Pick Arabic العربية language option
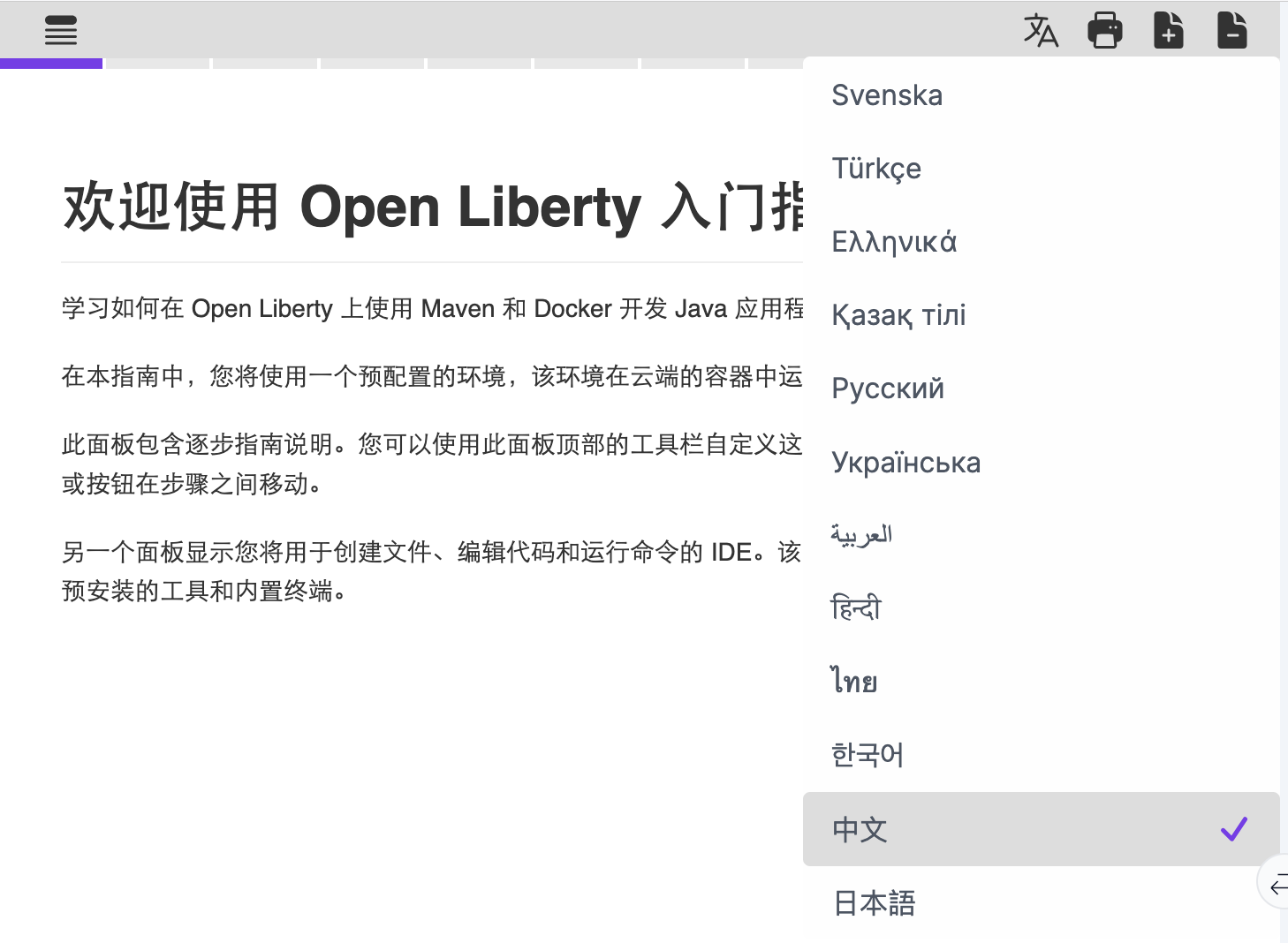 click(1041, 535)
